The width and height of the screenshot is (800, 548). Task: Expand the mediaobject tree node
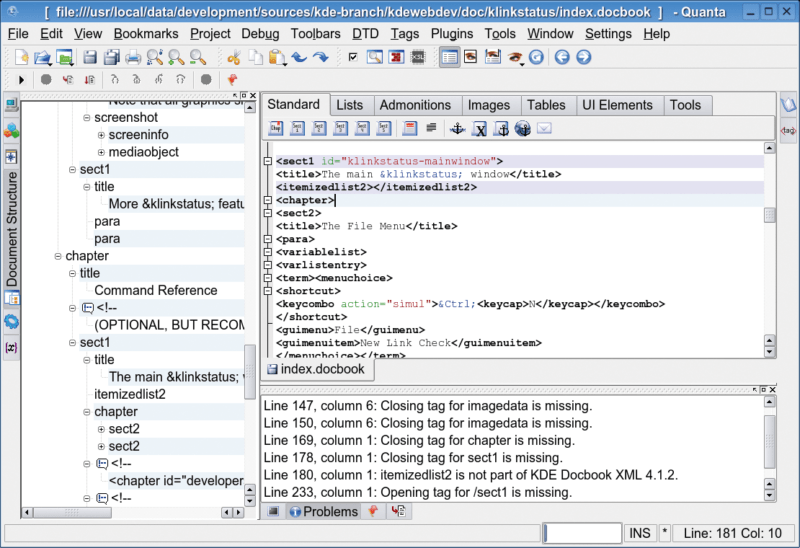[101, 152]
